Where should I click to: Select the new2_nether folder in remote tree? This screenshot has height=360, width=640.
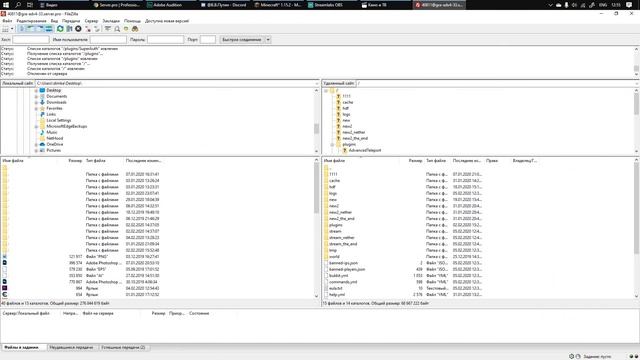pyautogui.click(x=354, y=132)
